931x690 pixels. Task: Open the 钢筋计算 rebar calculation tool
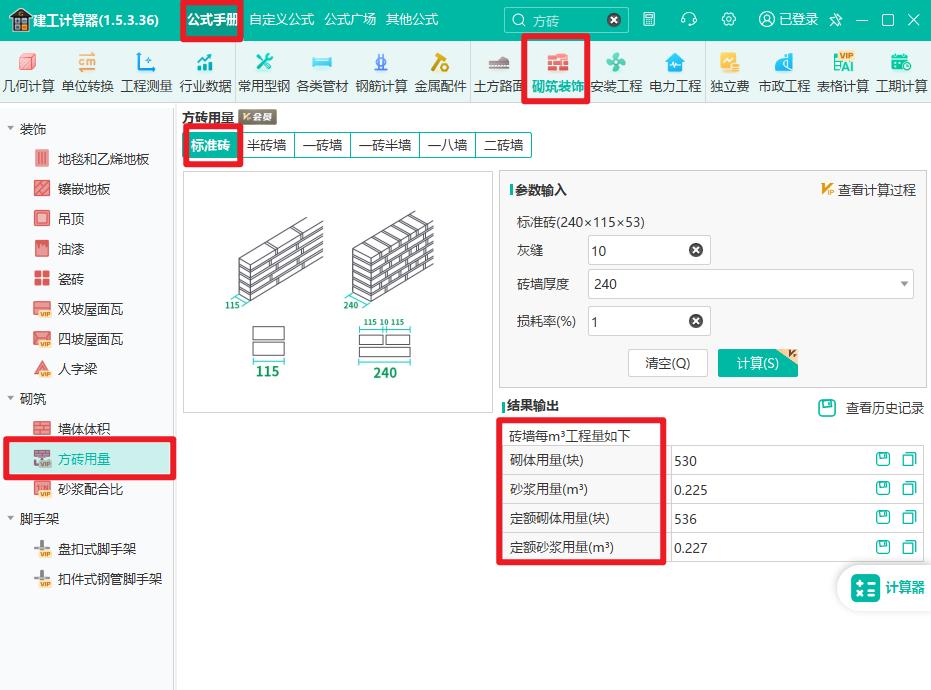(381, 72)
